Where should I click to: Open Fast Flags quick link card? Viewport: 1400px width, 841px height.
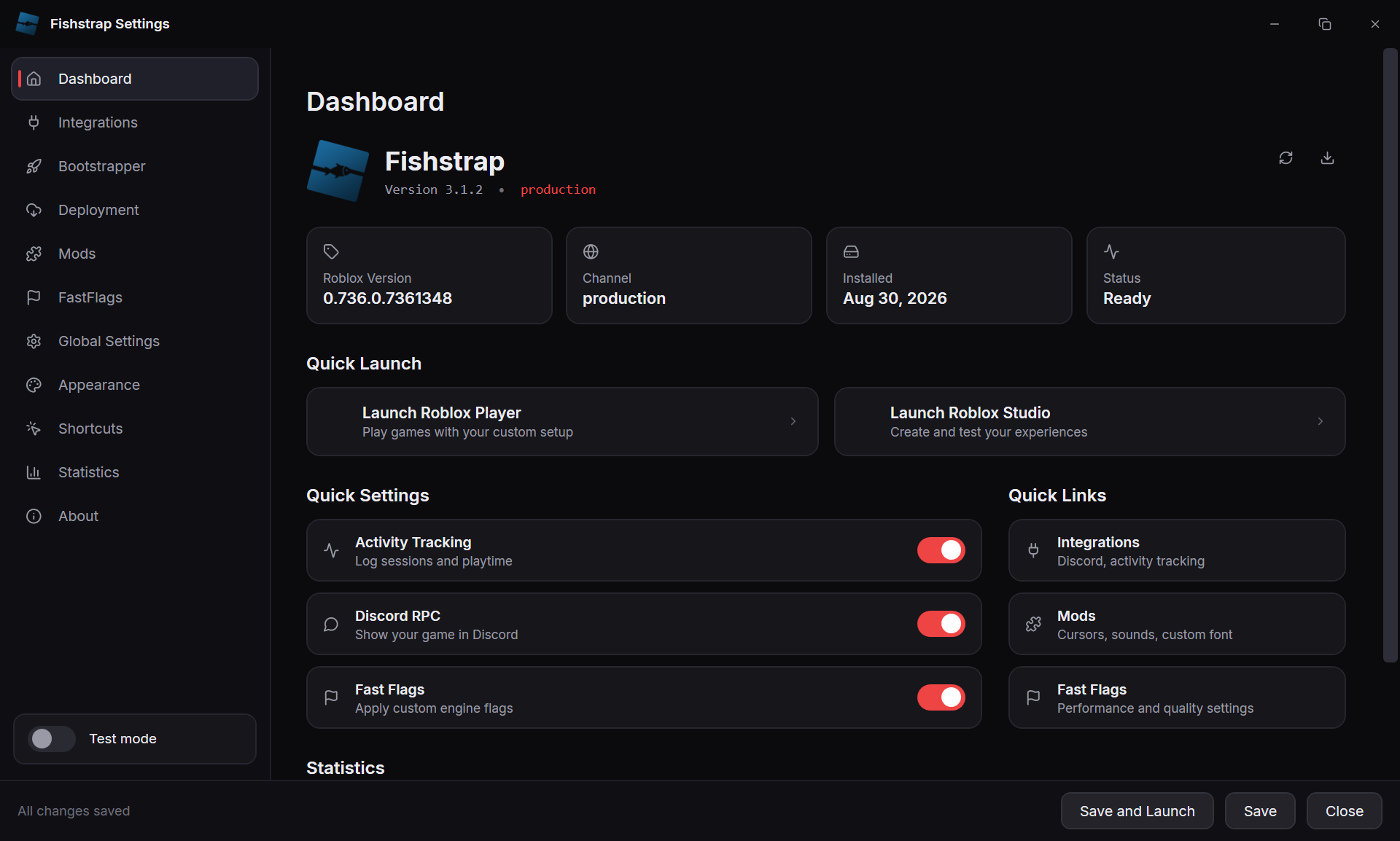coord(1177,697)
